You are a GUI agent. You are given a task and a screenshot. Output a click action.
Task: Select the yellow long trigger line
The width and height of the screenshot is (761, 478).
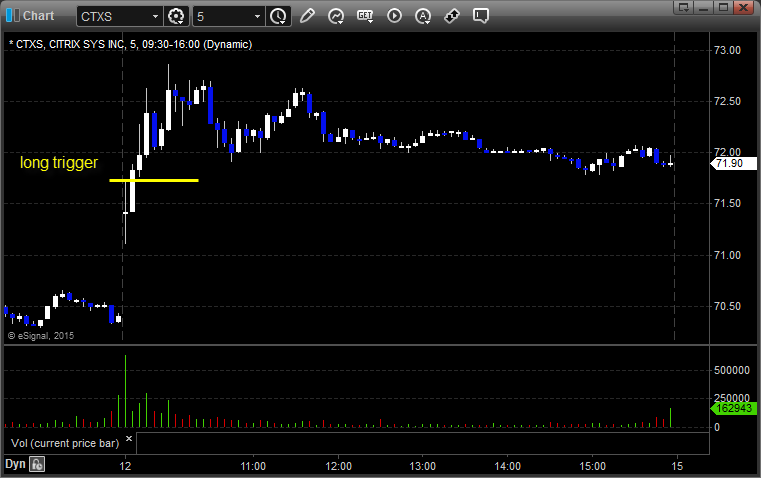[x=154, y=181]
